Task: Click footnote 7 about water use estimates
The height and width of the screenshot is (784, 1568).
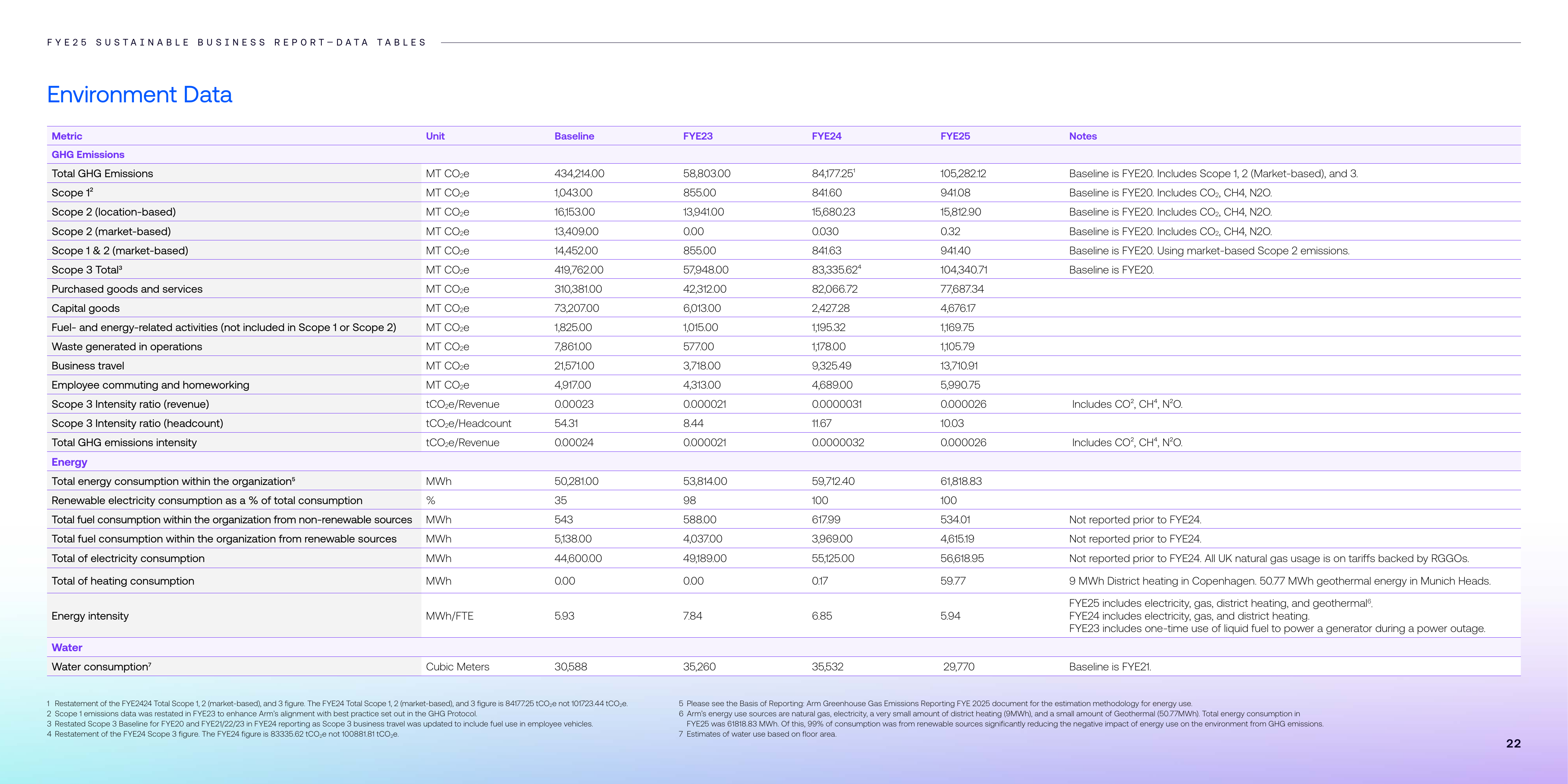Action: (x=758, y=734)
